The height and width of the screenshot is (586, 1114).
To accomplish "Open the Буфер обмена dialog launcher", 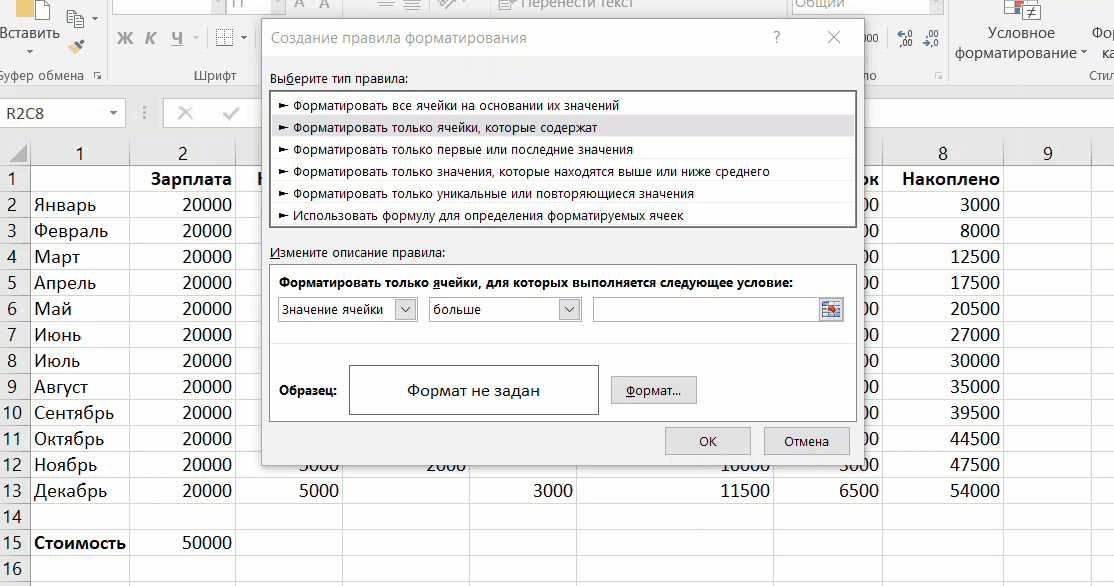I will pyautogui.click(x=97, y=75).
